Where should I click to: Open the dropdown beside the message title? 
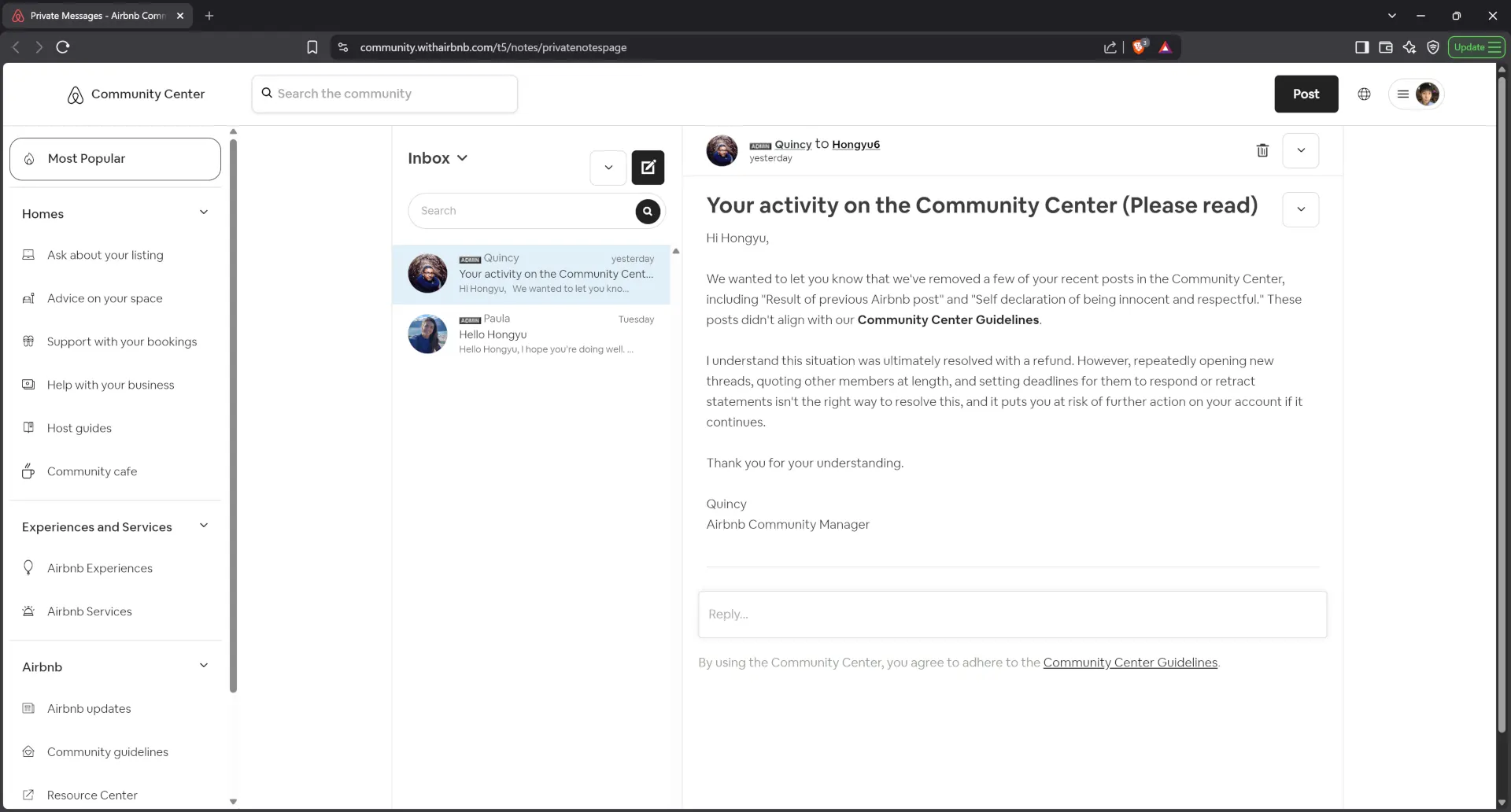[x=1301, y=209]
